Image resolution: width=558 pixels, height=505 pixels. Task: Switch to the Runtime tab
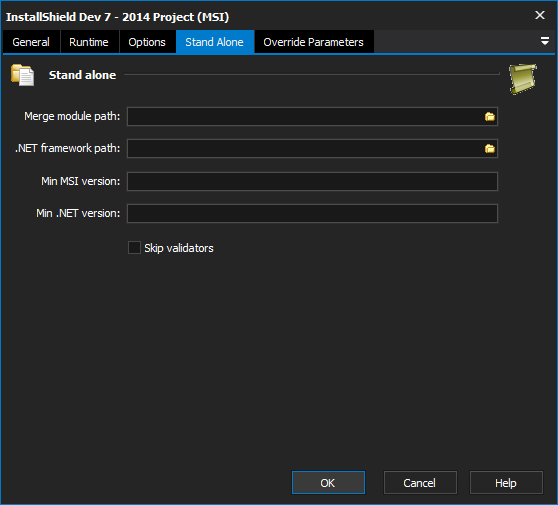(x=89, y=42)
